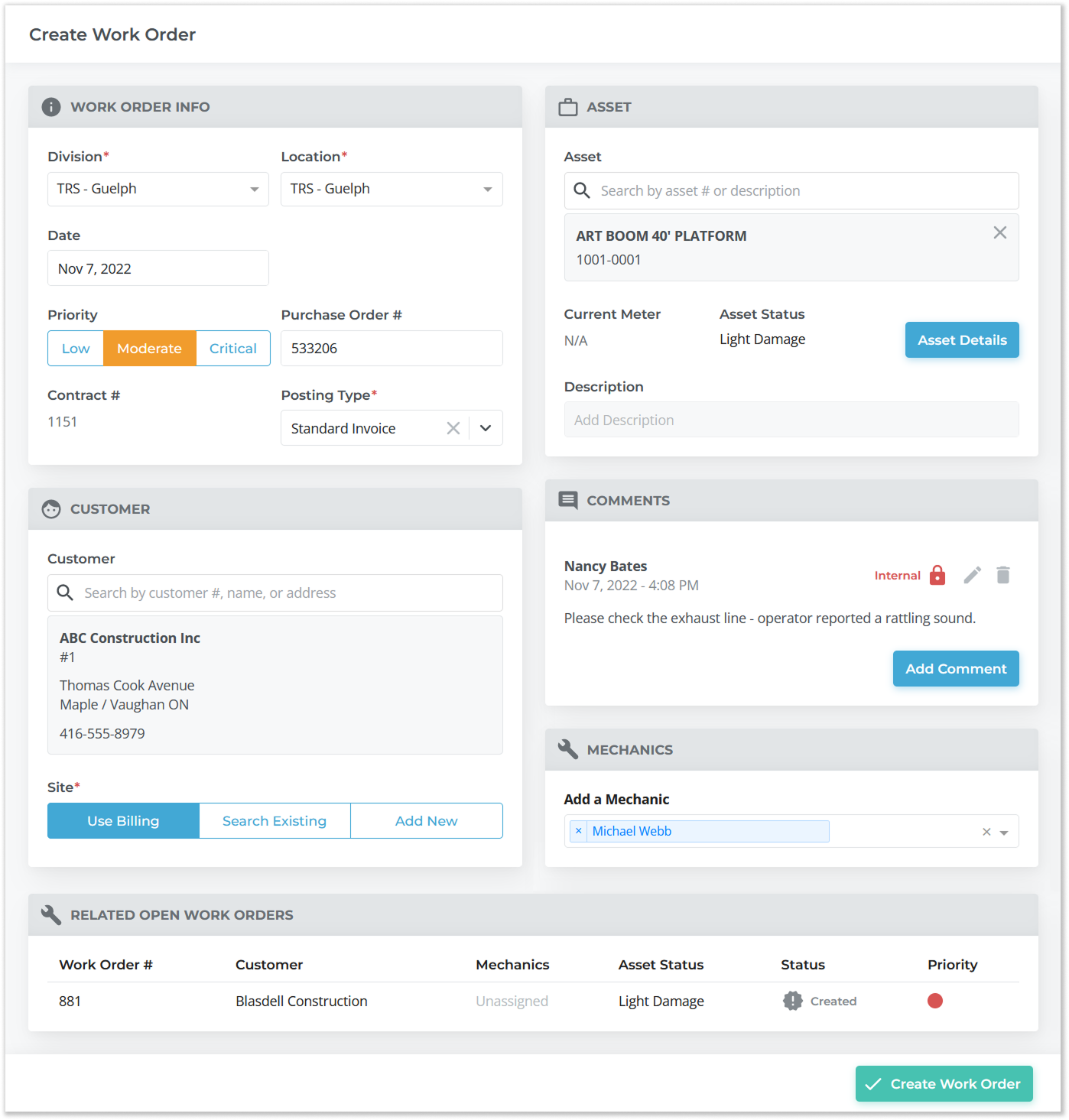Screen dimensions: 1069x1120
Task: Switch site to Search Existing
Action: [275, 821]
